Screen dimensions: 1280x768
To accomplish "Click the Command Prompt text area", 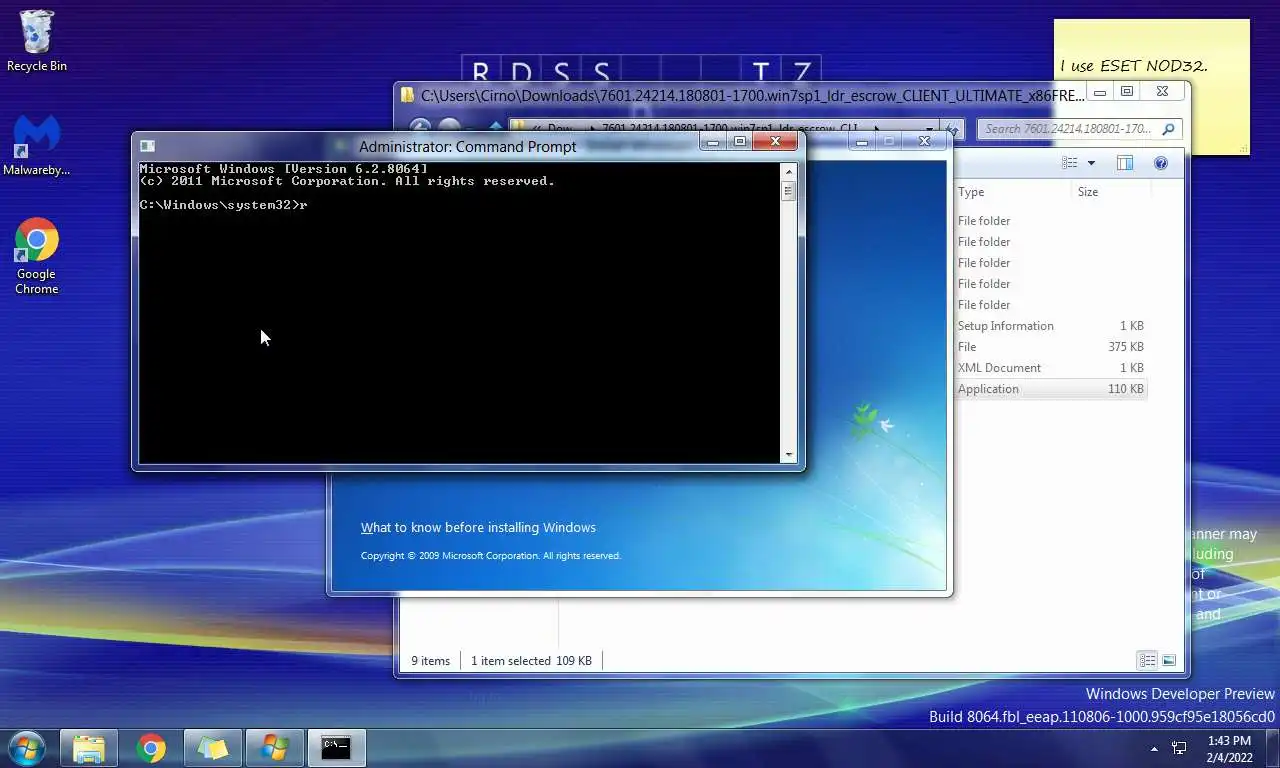I will tap(459, 313).
